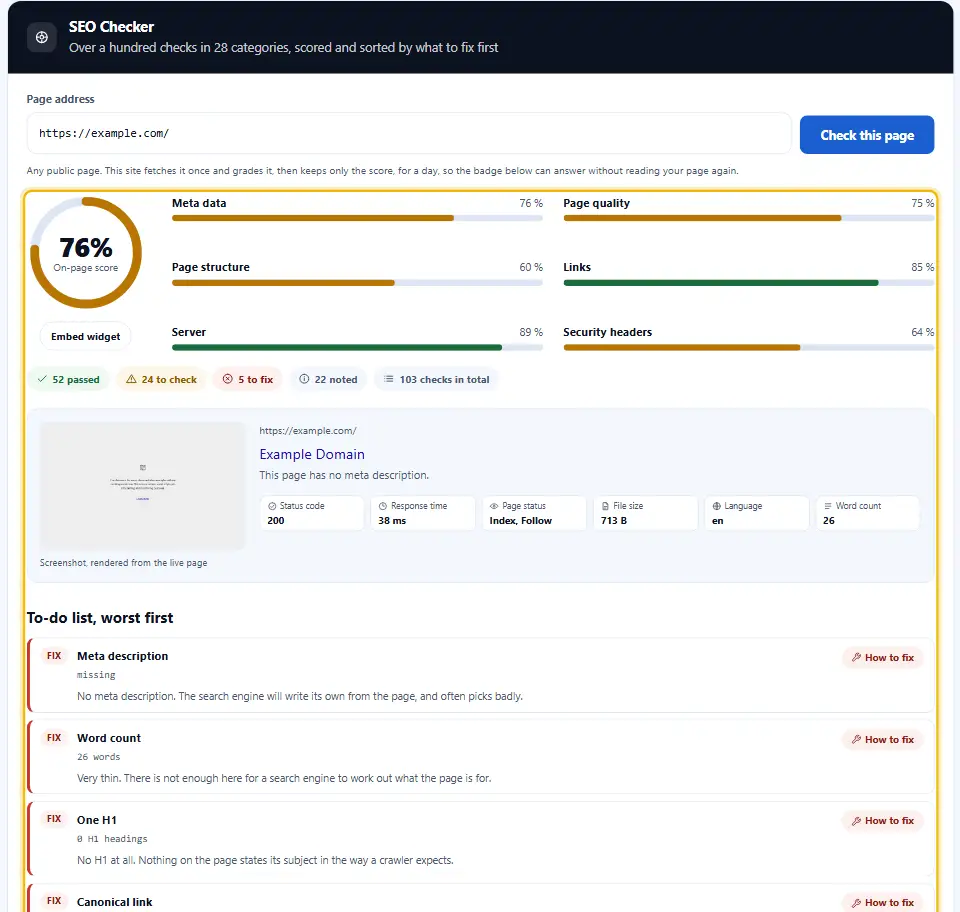Click the Word count lines icon
This screenshot has height=912, width=960.
(x=828, y=506)
